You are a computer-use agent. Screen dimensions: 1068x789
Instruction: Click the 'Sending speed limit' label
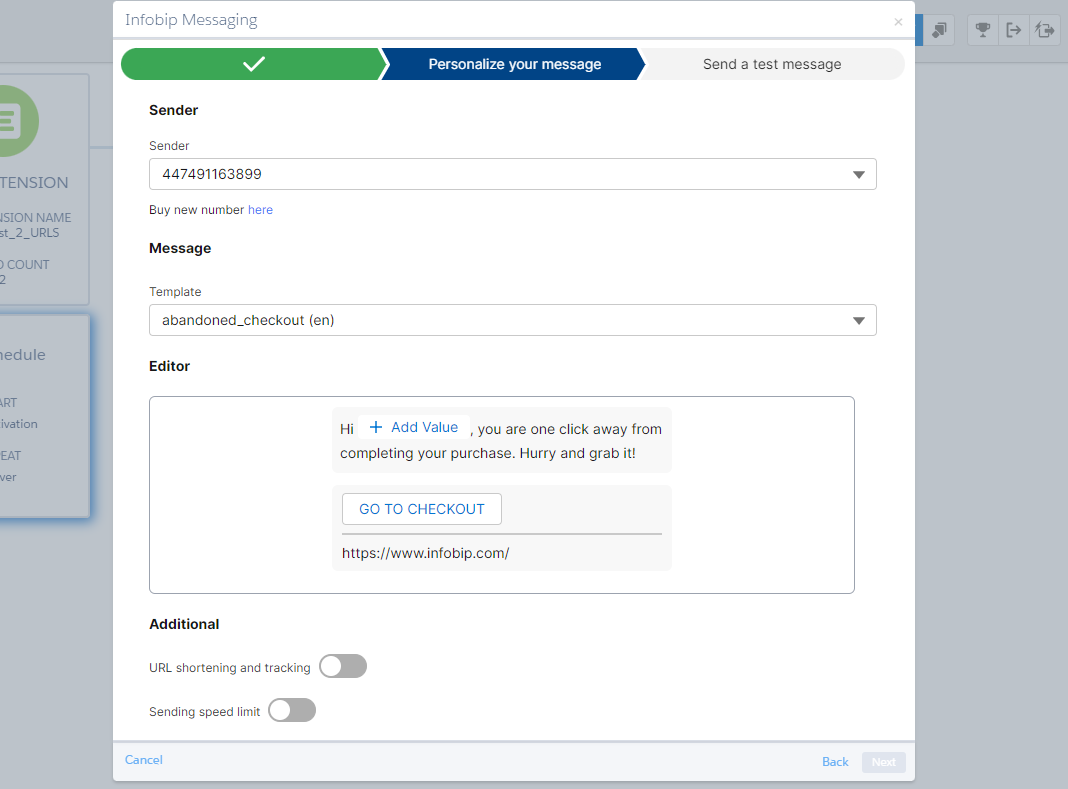[204, 712]
